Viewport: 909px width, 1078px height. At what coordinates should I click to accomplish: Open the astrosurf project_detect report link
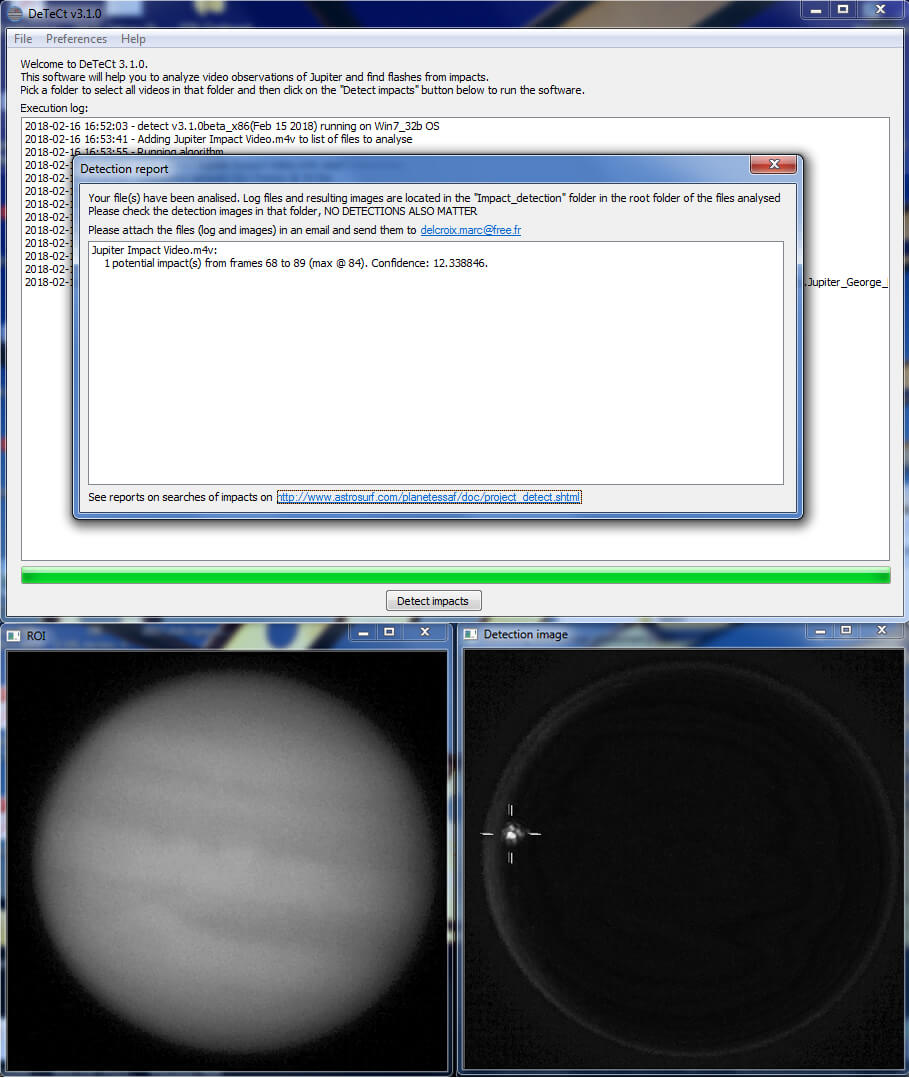coord(429,497)
